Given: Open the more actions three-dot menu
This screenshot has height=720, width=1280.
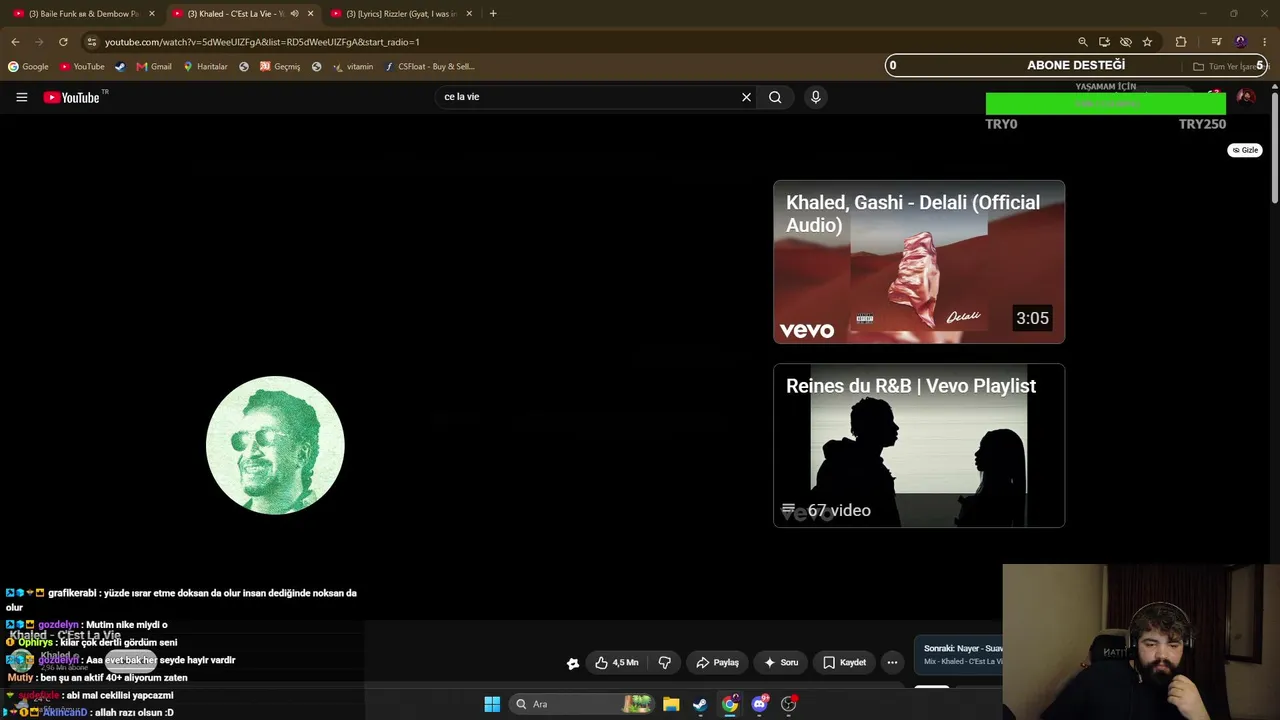Looking at the screenshot, I should click(892, 662).
